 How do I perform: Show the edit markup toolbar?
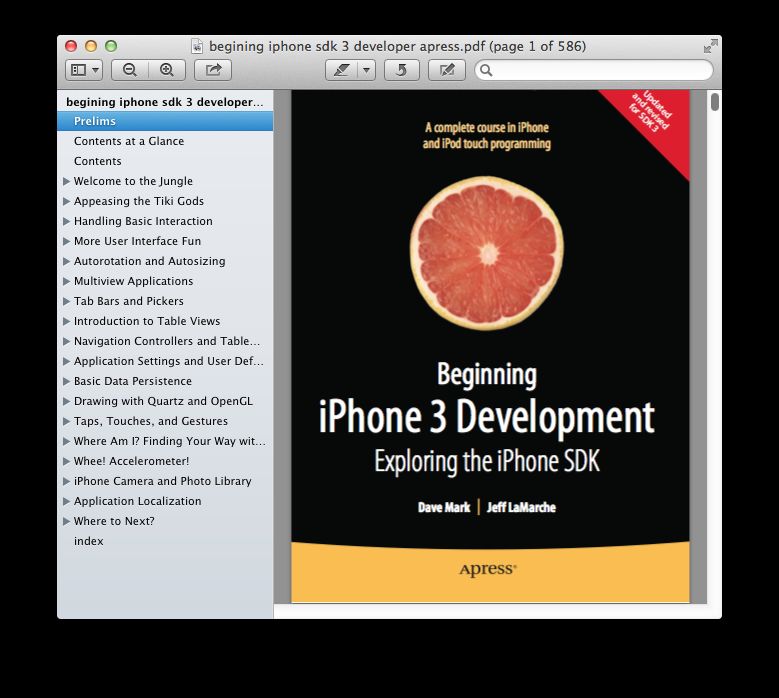(x=447, y=70)
